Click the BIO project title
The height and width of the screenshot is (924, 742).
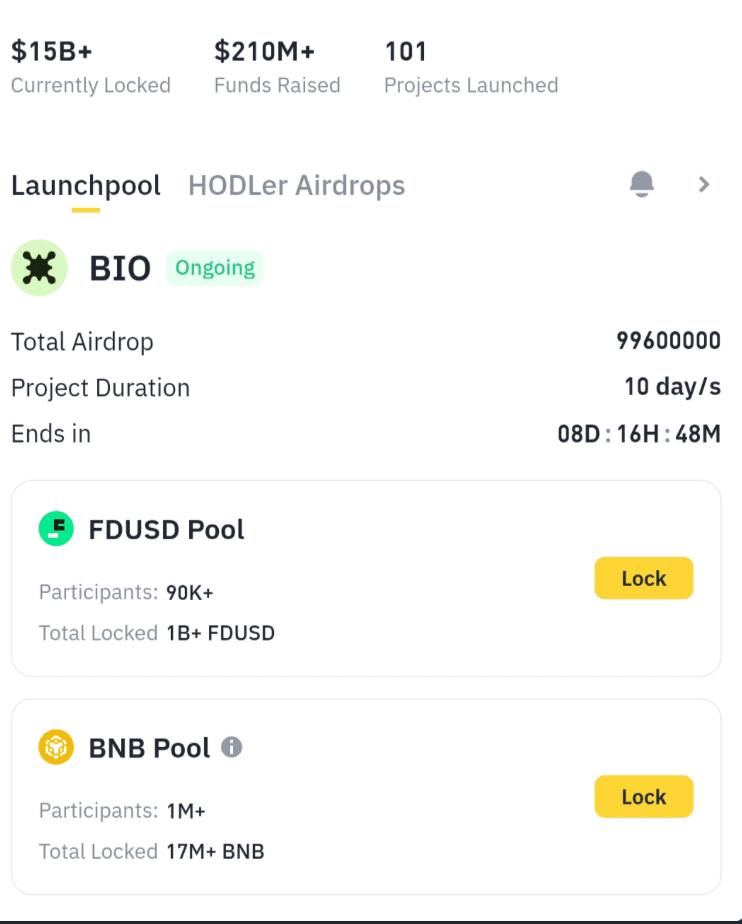coord(120,268)
